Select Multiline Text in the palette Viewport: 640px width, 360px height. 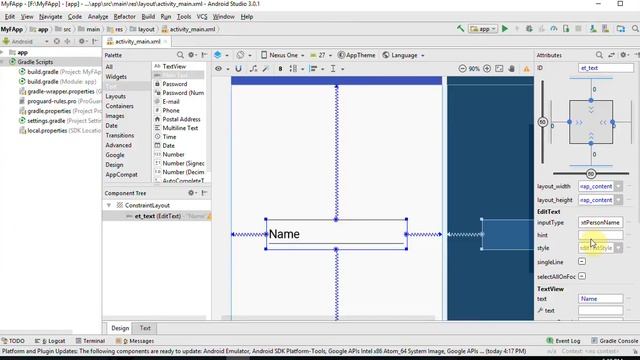180,128
